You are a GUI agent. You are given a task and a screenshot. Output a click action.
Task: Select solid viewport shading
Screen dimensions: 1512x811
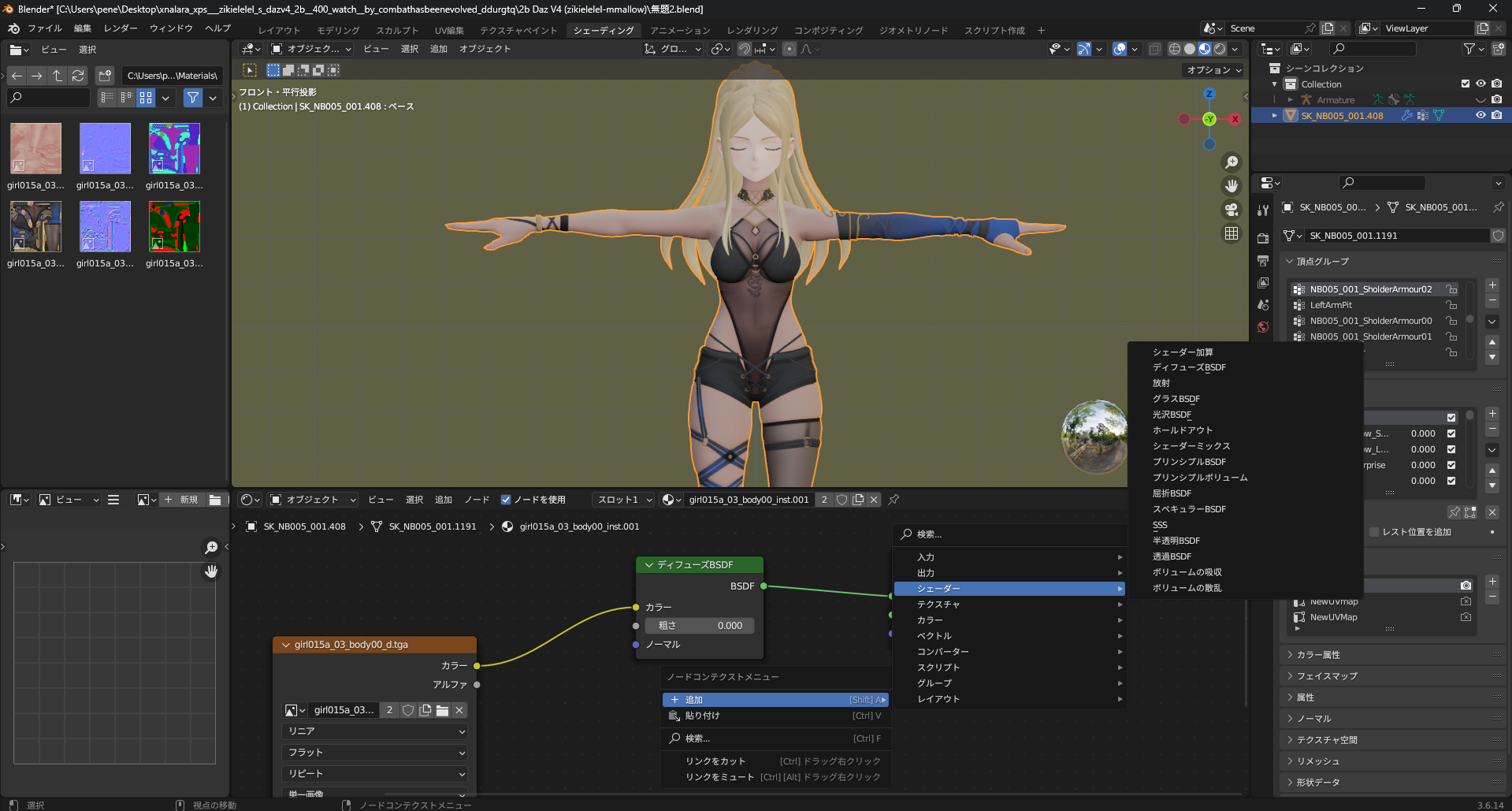1190,49
